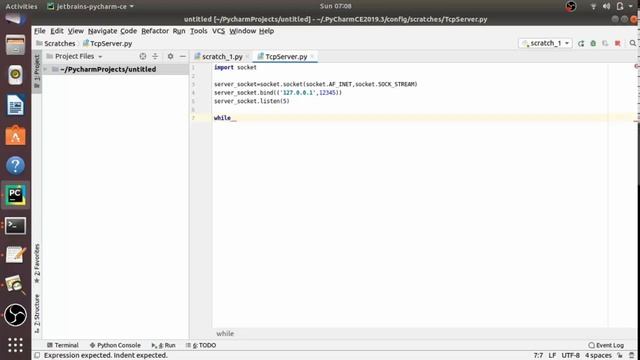
Task: Open the Window menu
Action: (242, 31)
